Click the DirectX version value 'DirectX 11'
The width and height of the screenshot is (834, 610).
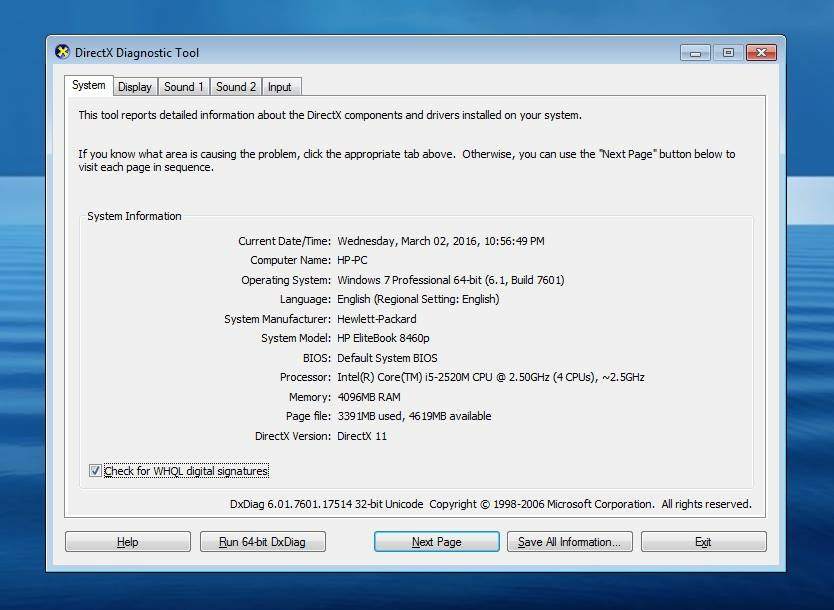coord(362,436)
